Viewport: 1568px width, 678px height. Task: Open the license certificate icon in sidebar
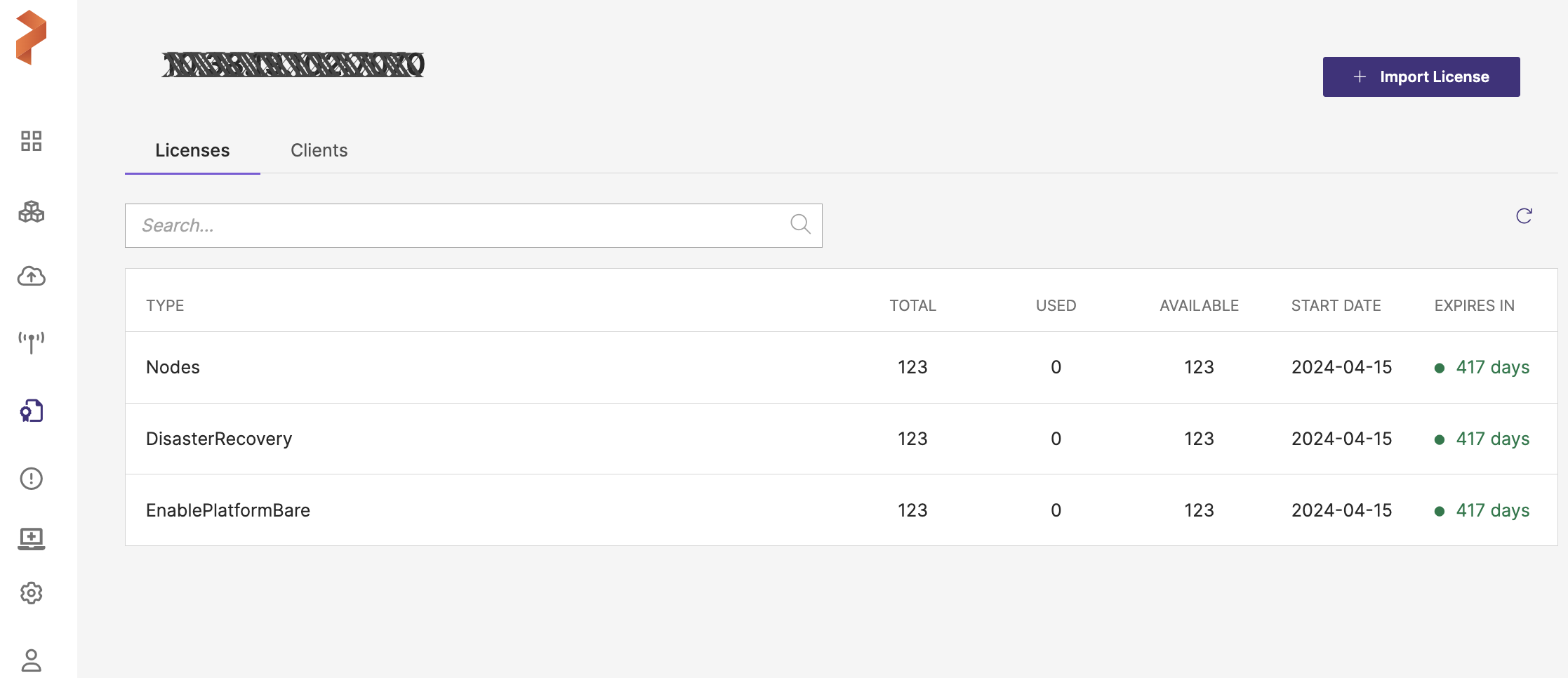tap(31, 411)
